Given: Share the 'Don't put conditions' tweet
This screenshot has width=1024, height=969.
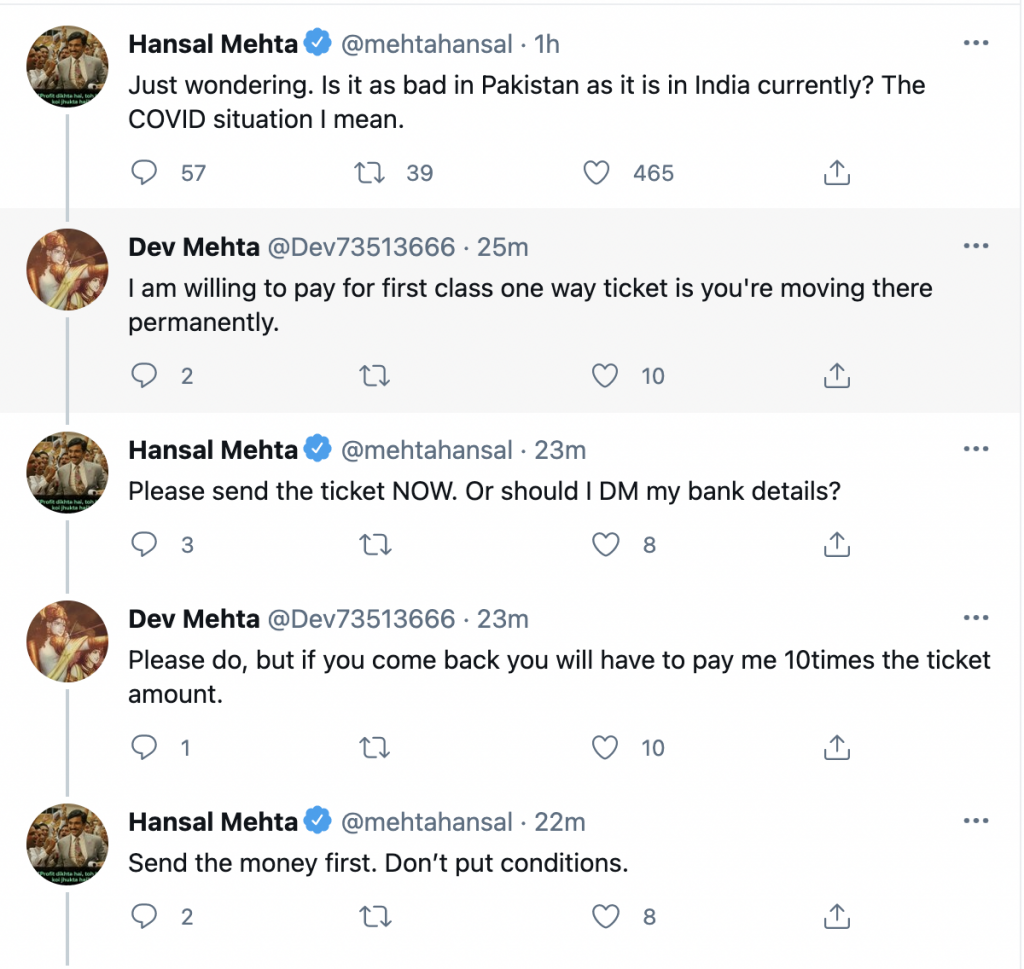Looking at the screenshot, I should coord(836,917).
